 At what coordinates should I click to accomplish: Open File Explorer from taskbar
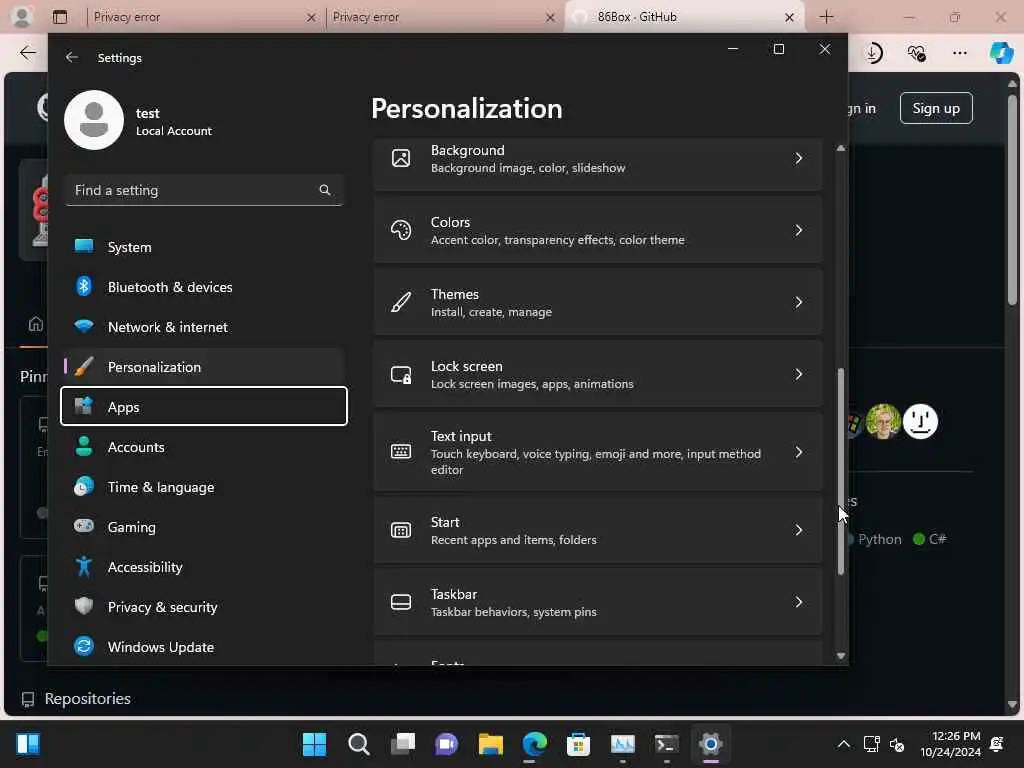490,744
